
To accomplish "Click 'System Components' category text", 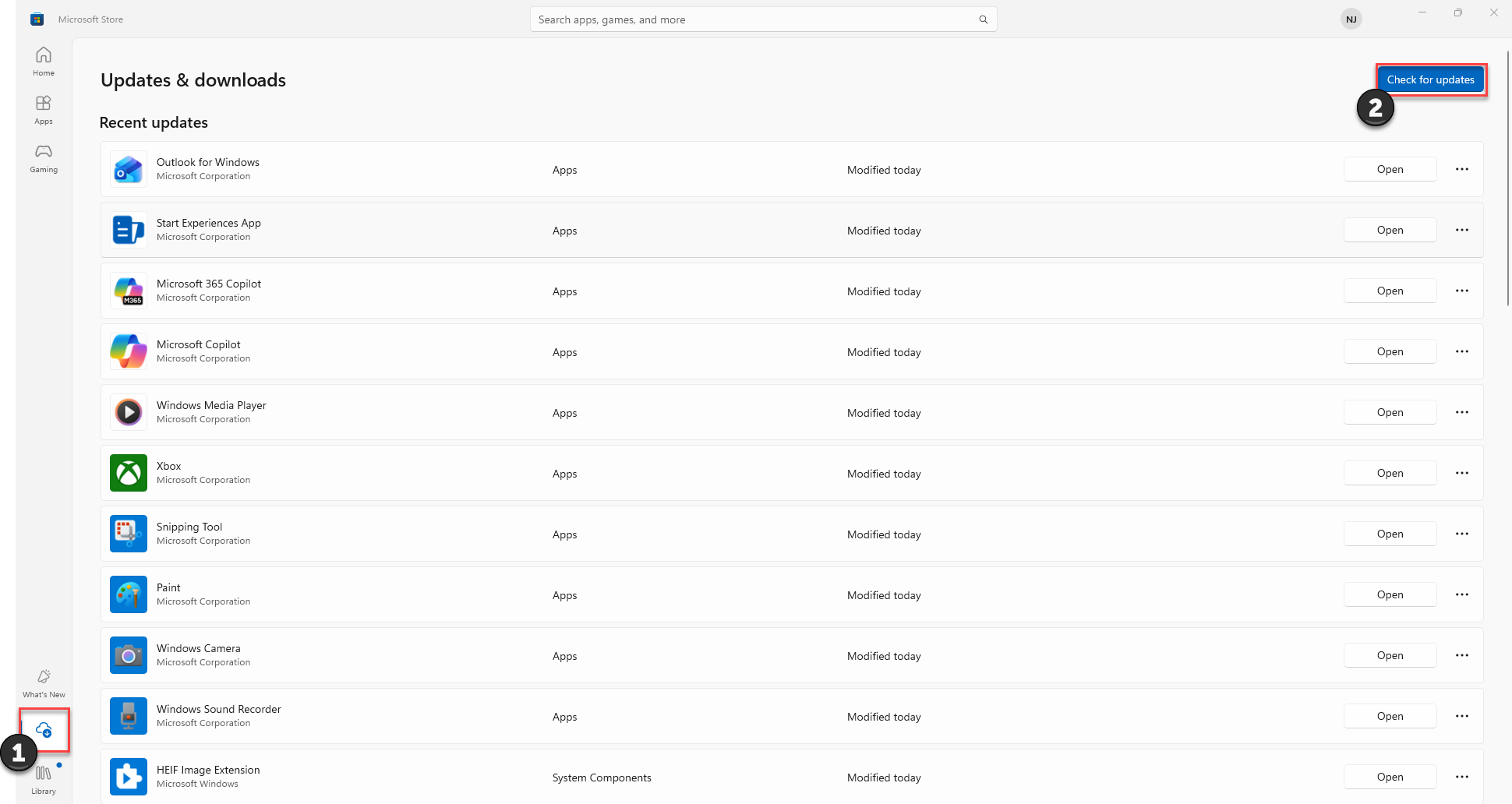I will (602, 778).
